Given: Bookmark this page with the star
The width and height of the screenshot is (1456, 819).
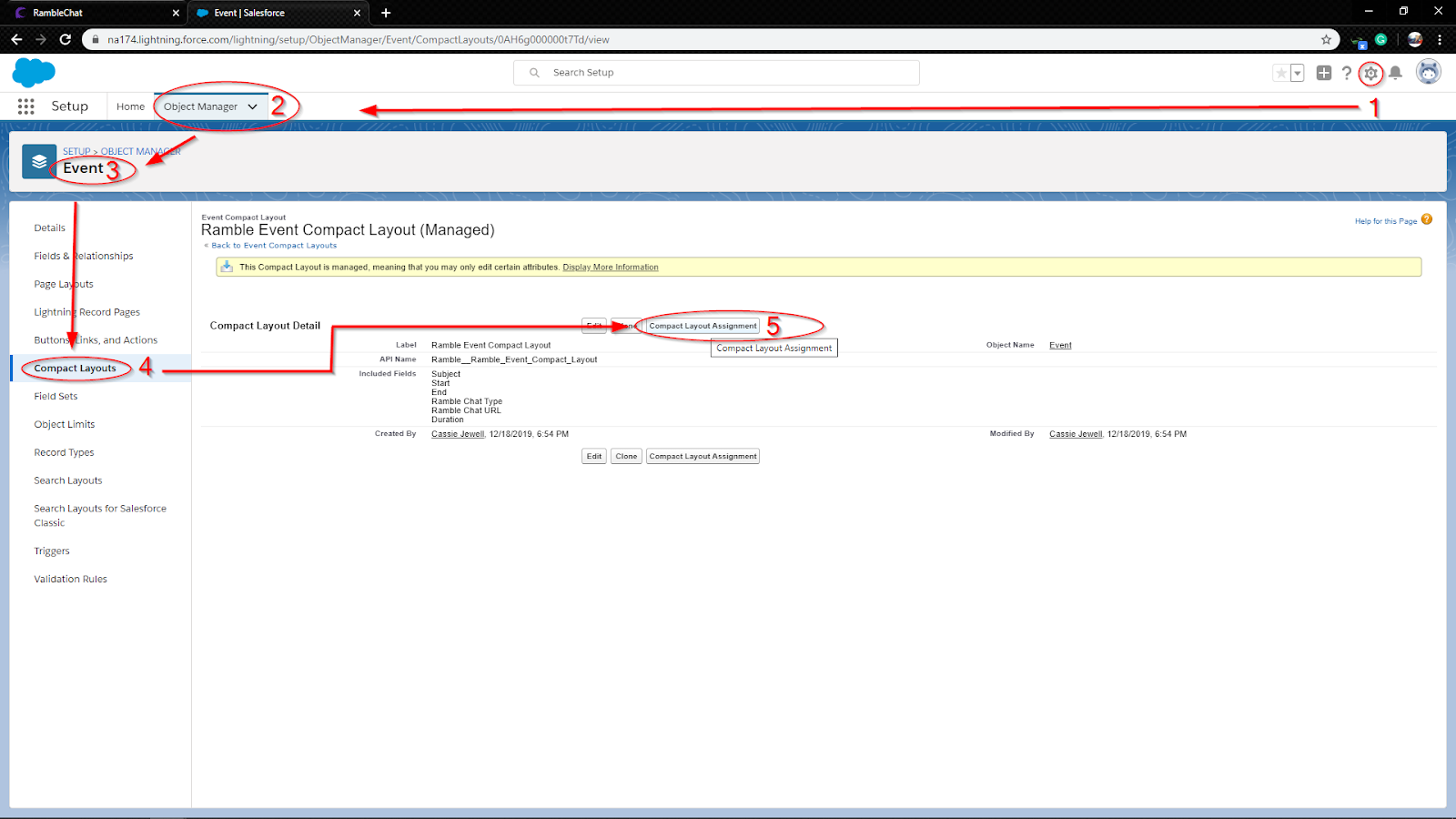Looking at the screenshot, I should tap(1326, 39).
